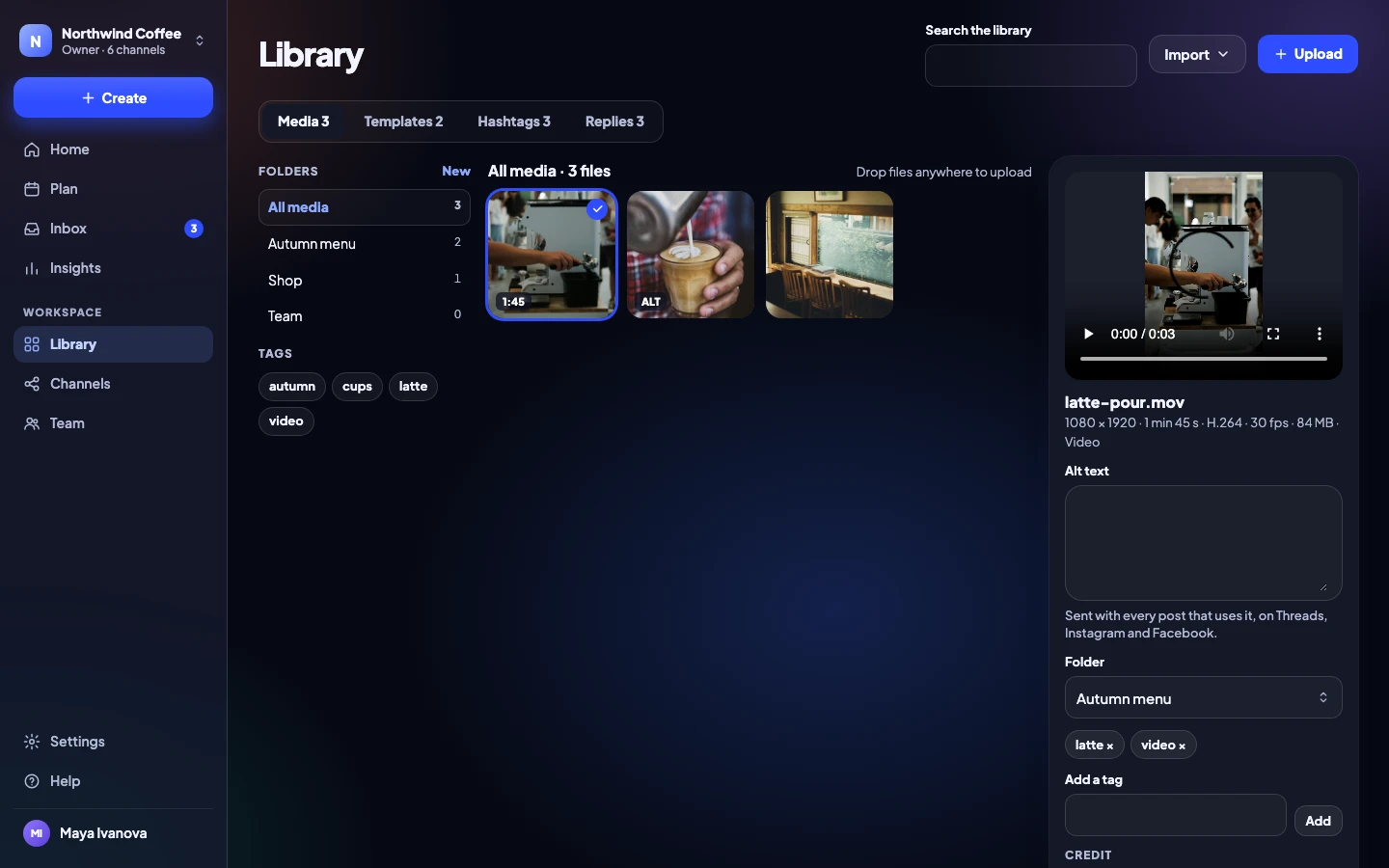Focus the Search the library field
This screenshot has width=1389, height=868.
click(1030, 66)
